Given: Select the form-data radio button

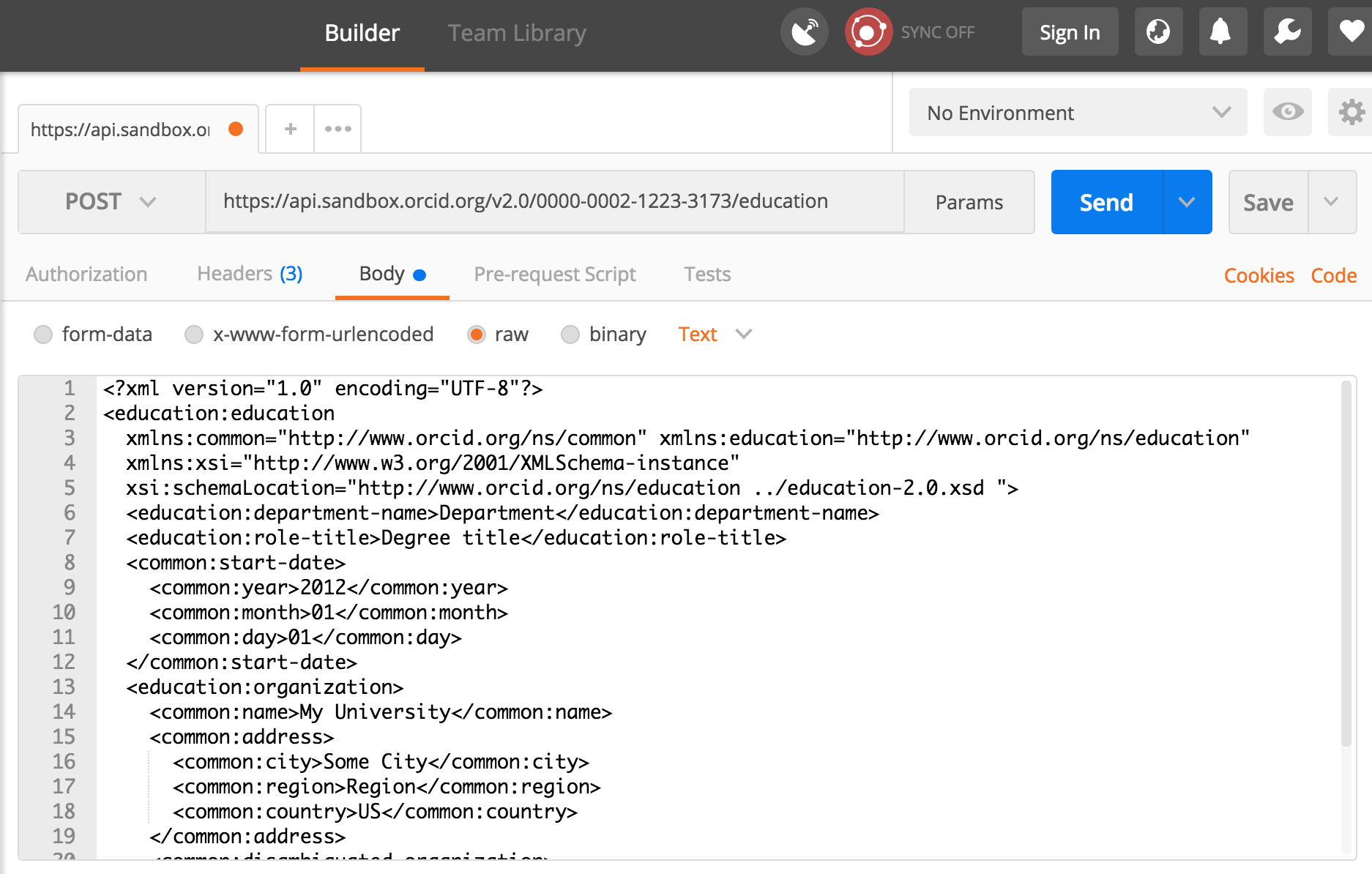Looking at the screenshot, I should 43,335.
